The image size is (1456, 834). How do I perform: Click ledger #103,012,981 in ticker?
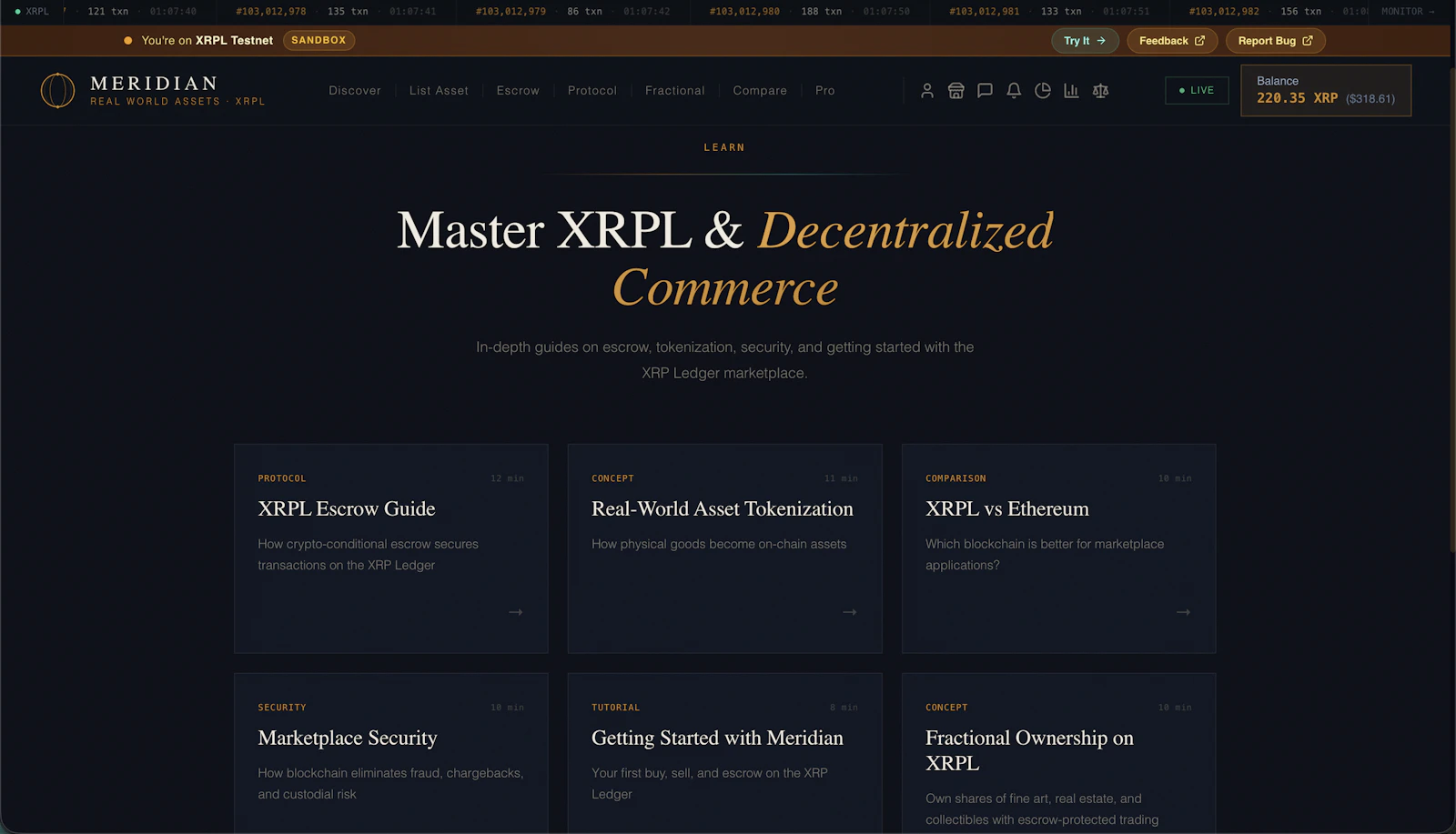pos(985,12)
